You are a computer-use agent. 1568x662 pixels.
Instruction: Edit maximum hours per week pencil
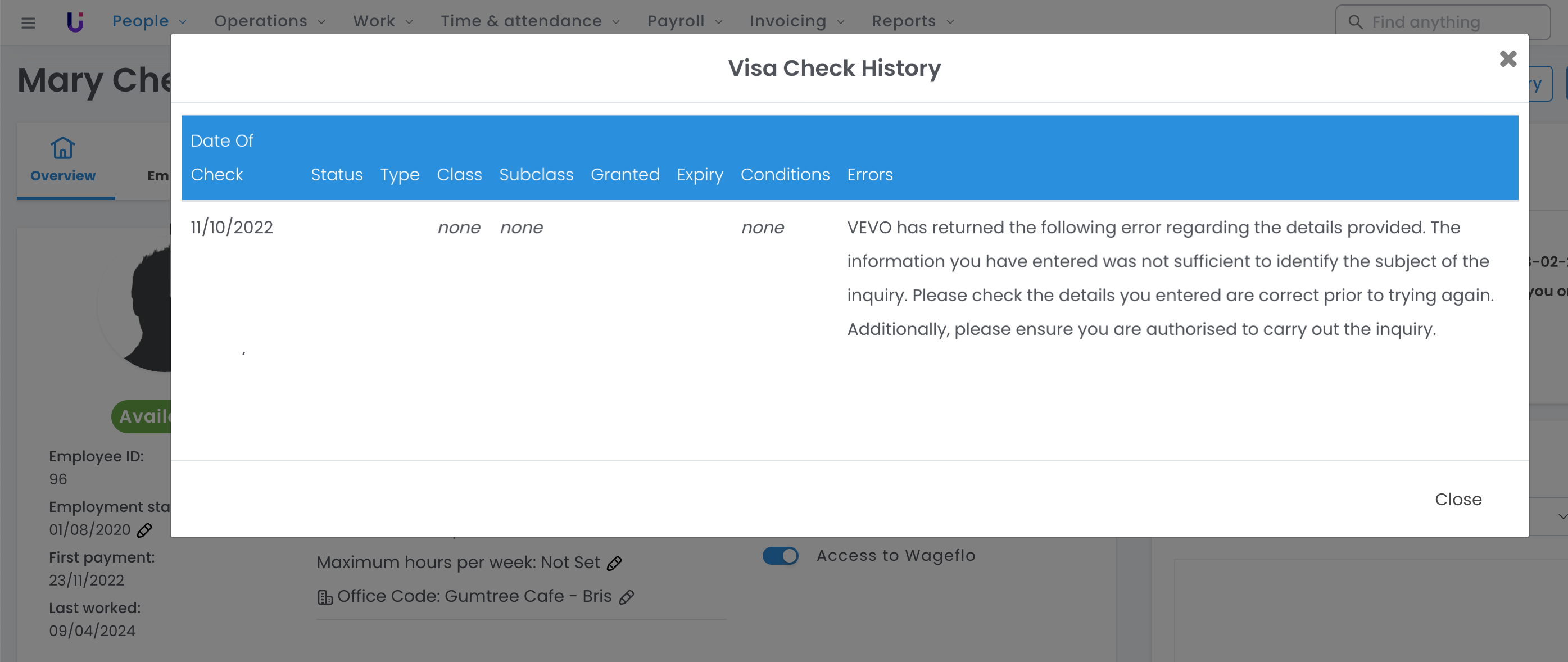(614, 564)
